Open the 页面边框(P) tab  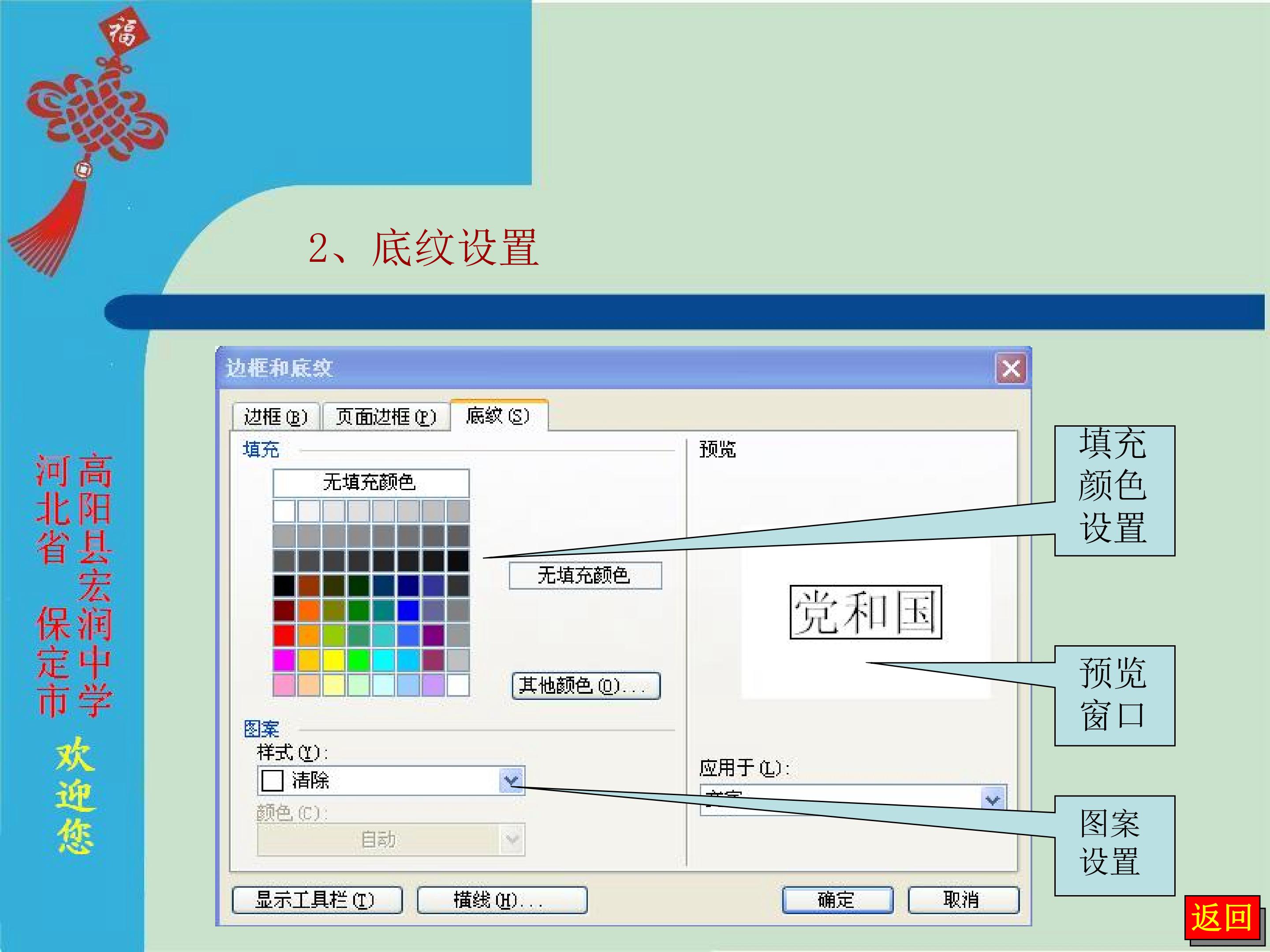tap(386, 416)
